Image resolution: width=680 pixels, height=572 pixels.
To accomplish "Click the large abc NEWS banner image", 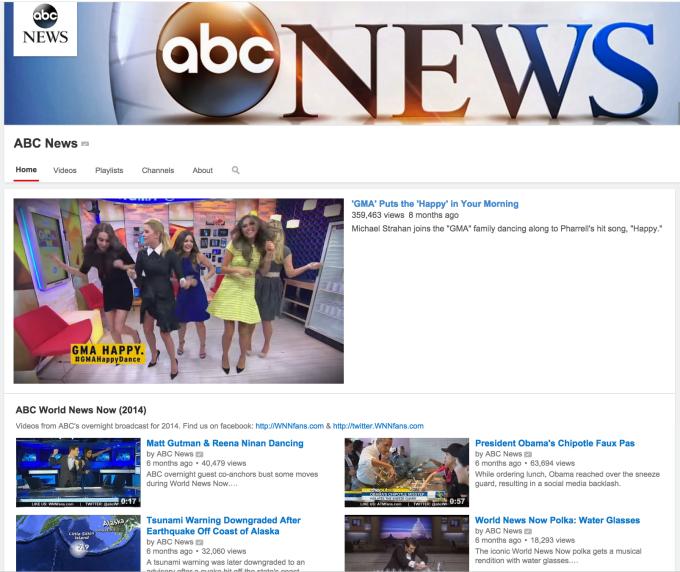I will pyautogui.click(x=342, y=63).
